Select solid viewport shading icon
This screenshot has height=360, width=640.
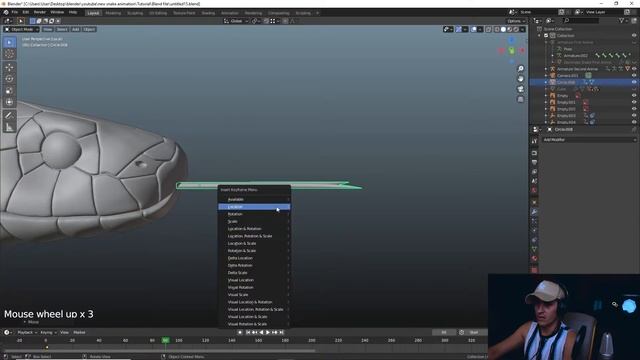[503, 29]
